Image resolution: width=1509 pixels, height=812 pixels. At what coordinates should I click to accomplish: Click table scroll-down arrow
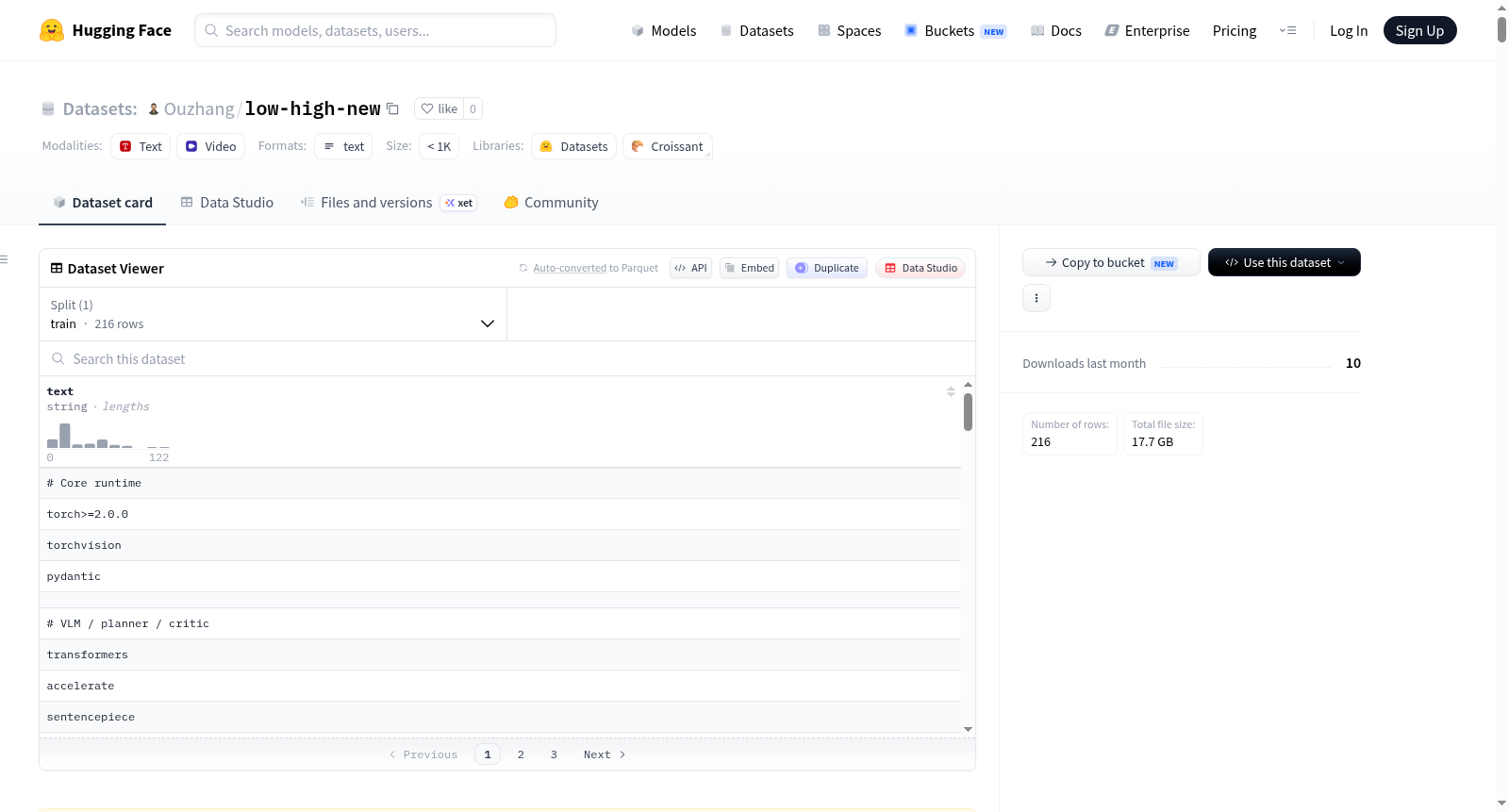968,729
